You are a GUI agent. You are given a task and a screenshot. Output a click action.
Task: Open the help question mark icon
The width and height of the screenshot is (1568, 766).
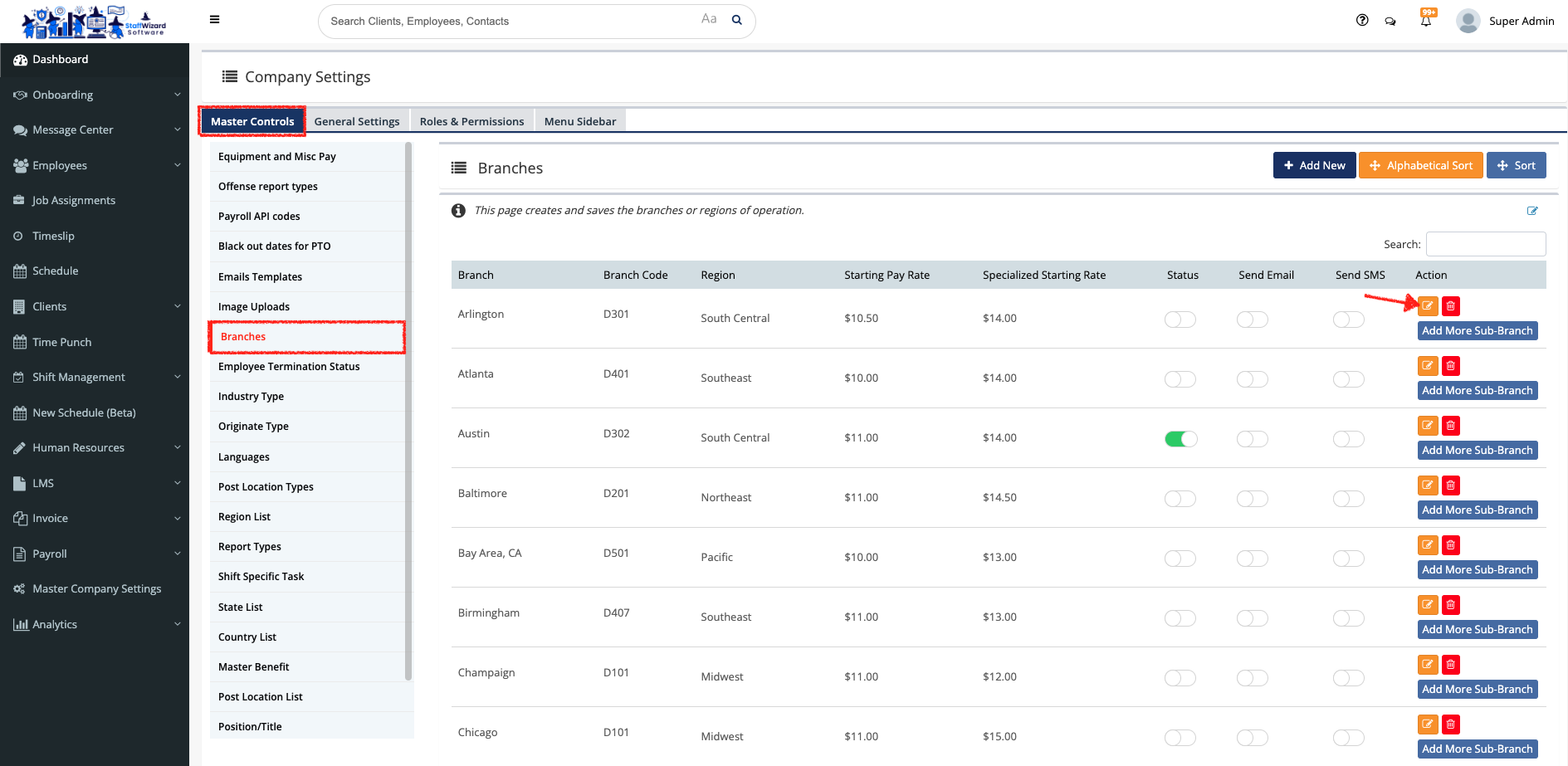click(x=1362, y=21)
